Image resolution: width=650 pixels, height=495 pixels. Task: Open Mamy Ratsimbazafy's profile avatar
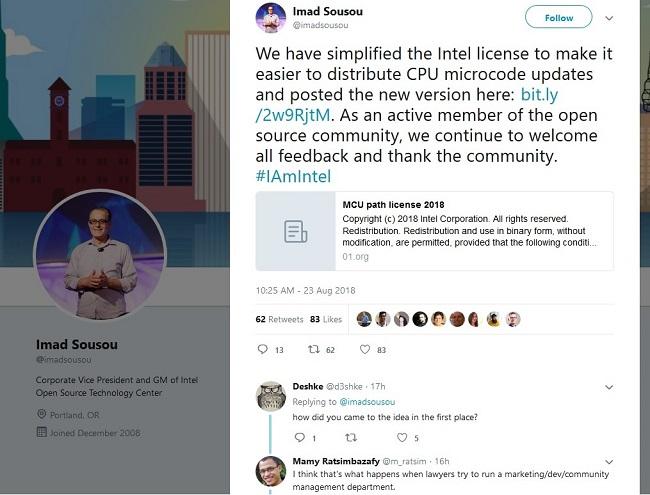(271, 471)
